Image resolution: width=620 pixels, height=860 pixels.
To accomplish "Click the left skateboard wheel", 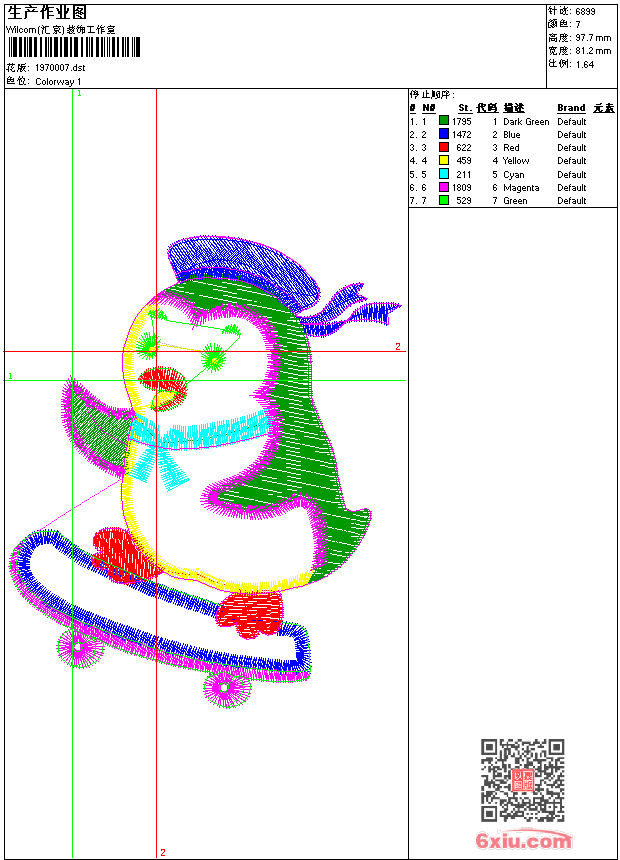I will [80, 648].
